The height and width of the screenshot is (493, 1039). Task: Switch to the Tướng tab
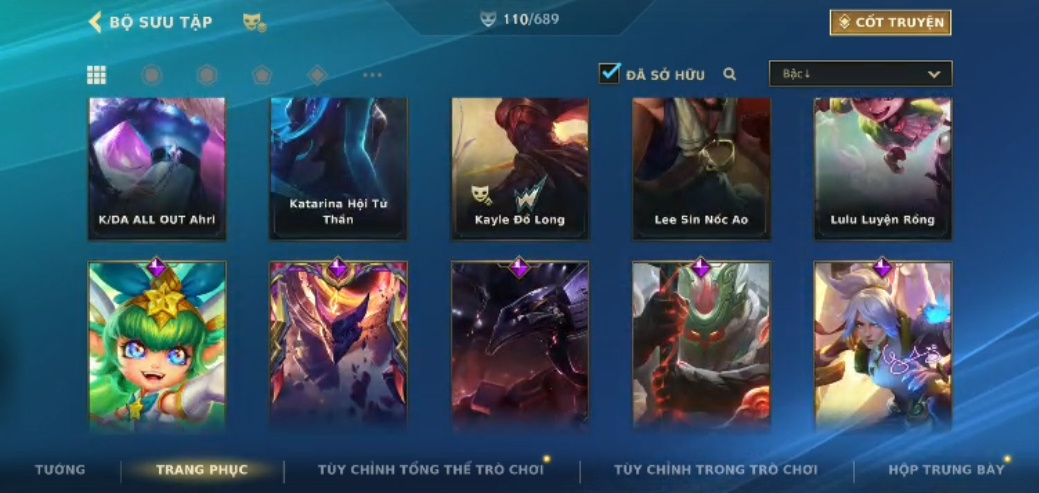tap(60, 470)
